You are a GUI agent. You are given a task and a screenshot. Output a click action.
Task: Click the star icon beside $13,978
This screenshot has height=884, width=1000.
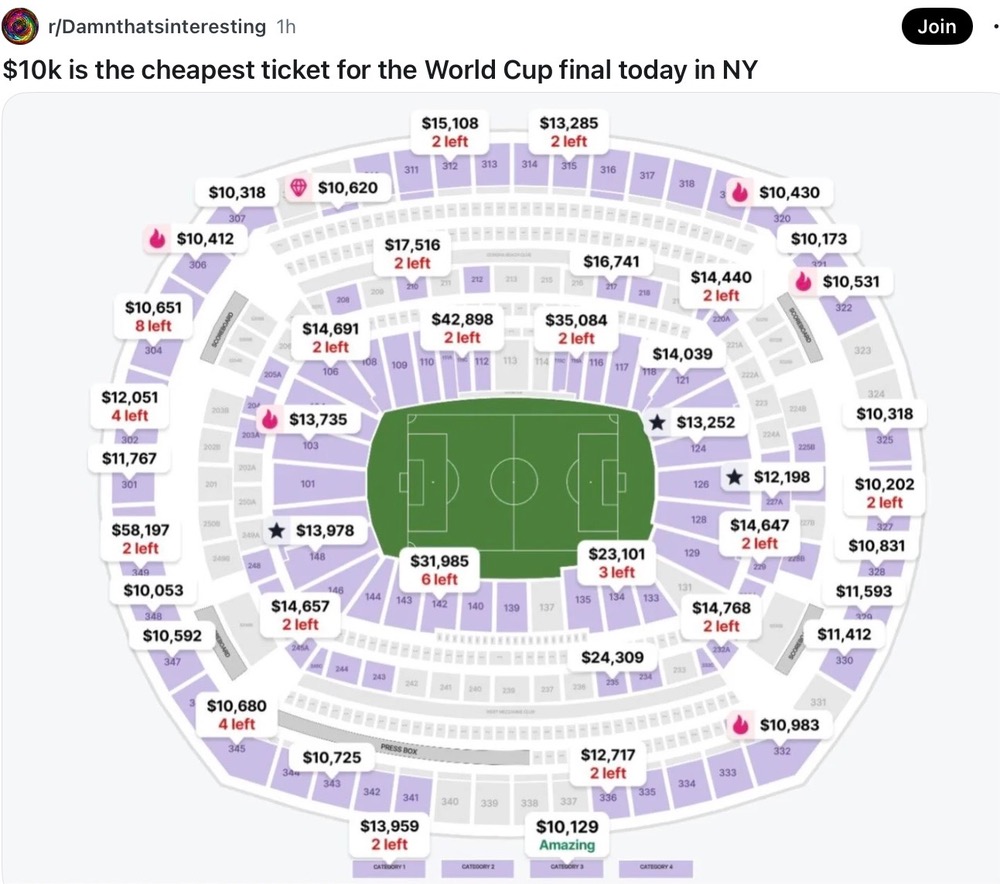[x=276, y=531]
